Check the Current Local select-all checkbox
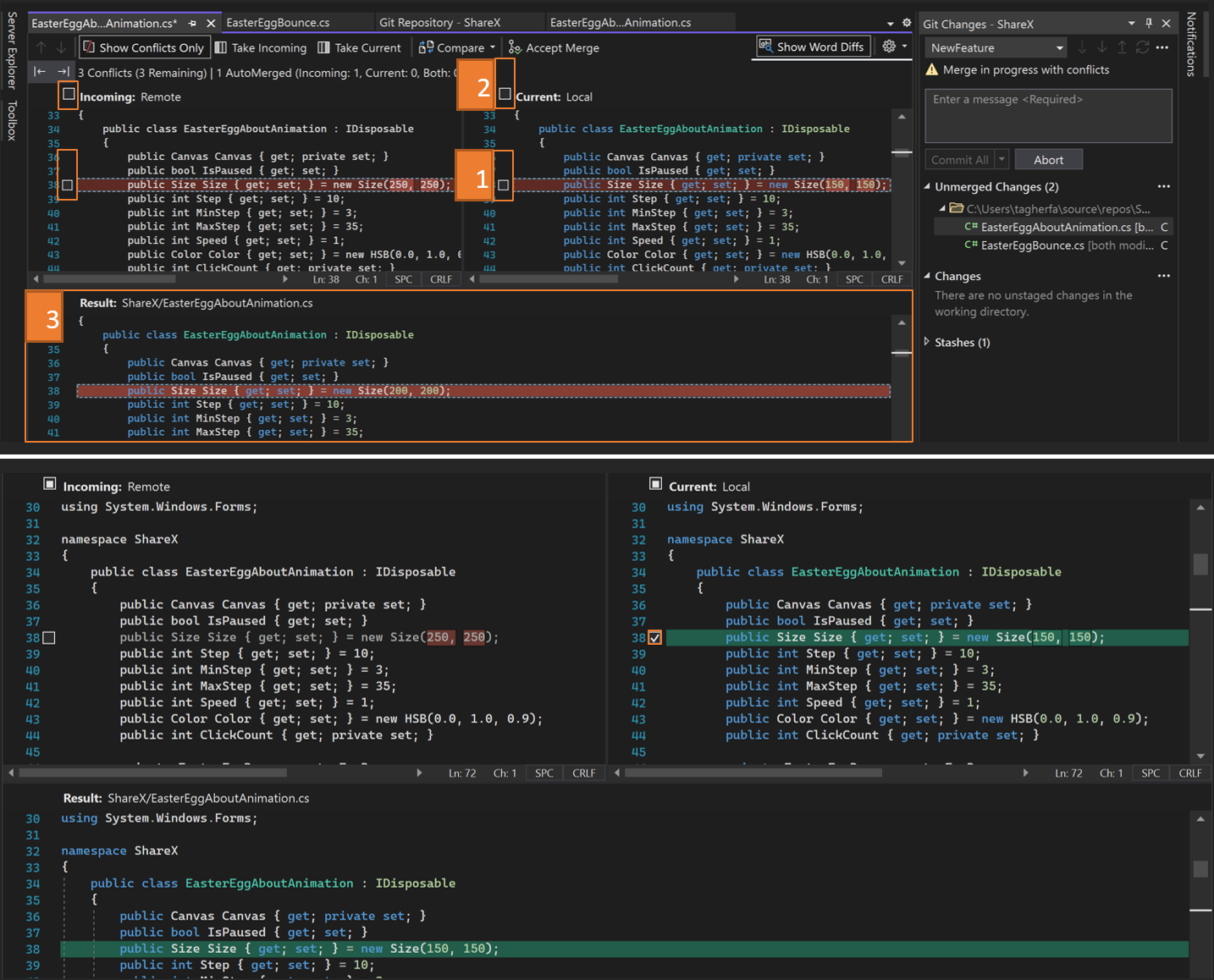This screenshot has width=1214, height=980. coord(505,94)
